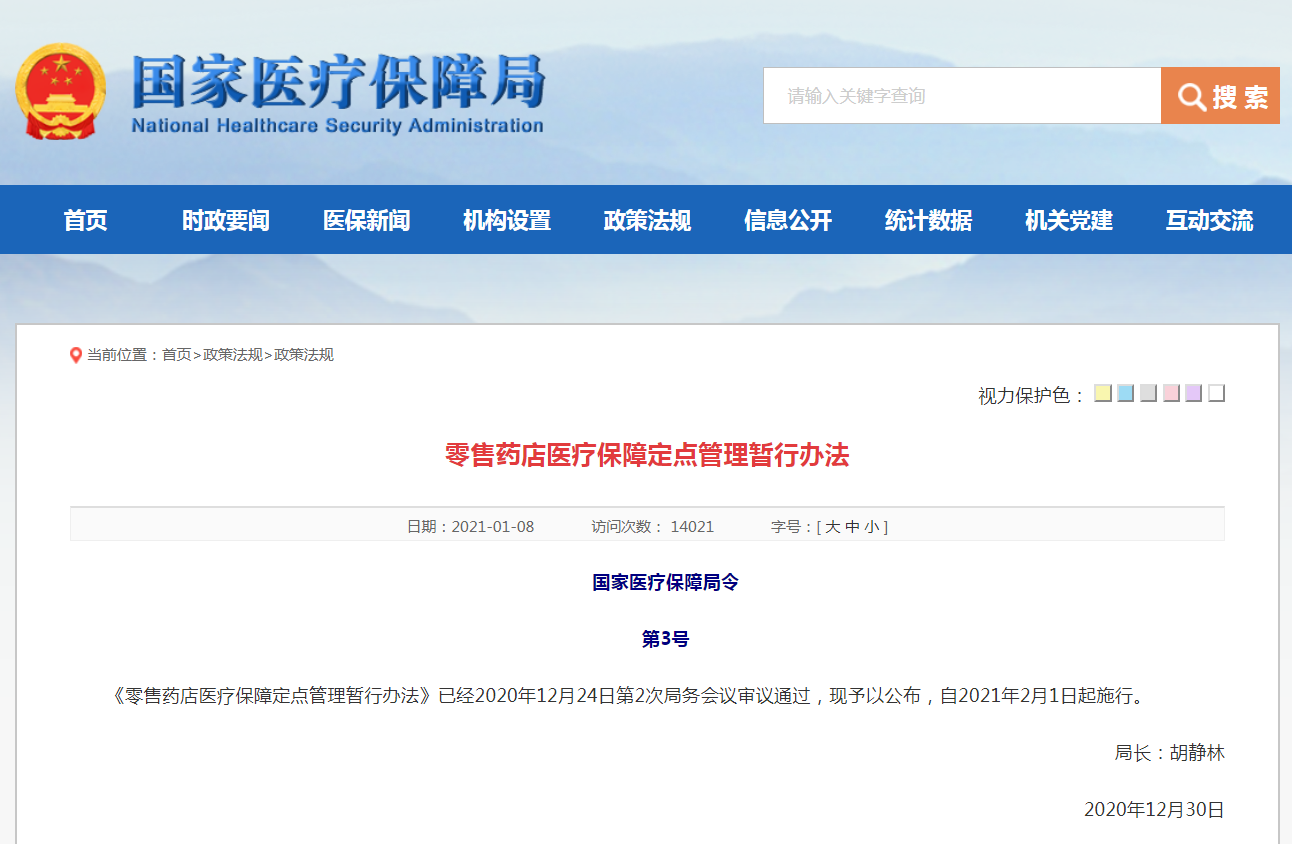The image size is (1292, 844).
Task: Open the 时政要闻 navigation item
Action: point(226,220)
